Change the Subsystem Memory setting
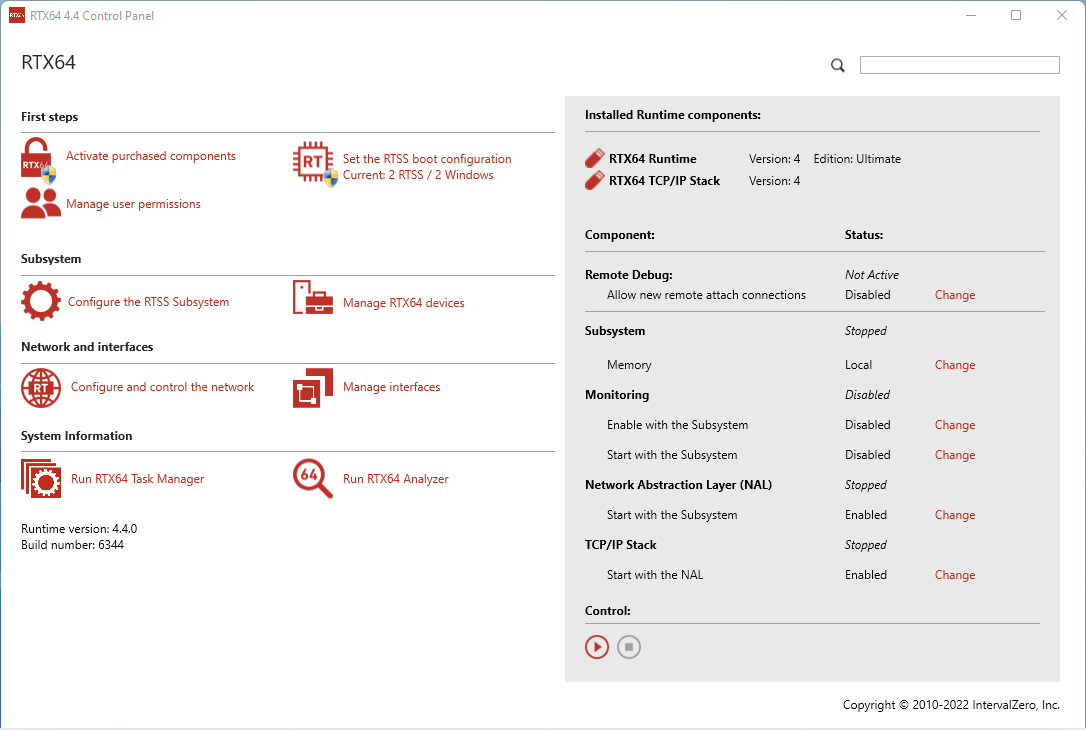Viewport: 1086px width, 730px height. tap(954, 365)
